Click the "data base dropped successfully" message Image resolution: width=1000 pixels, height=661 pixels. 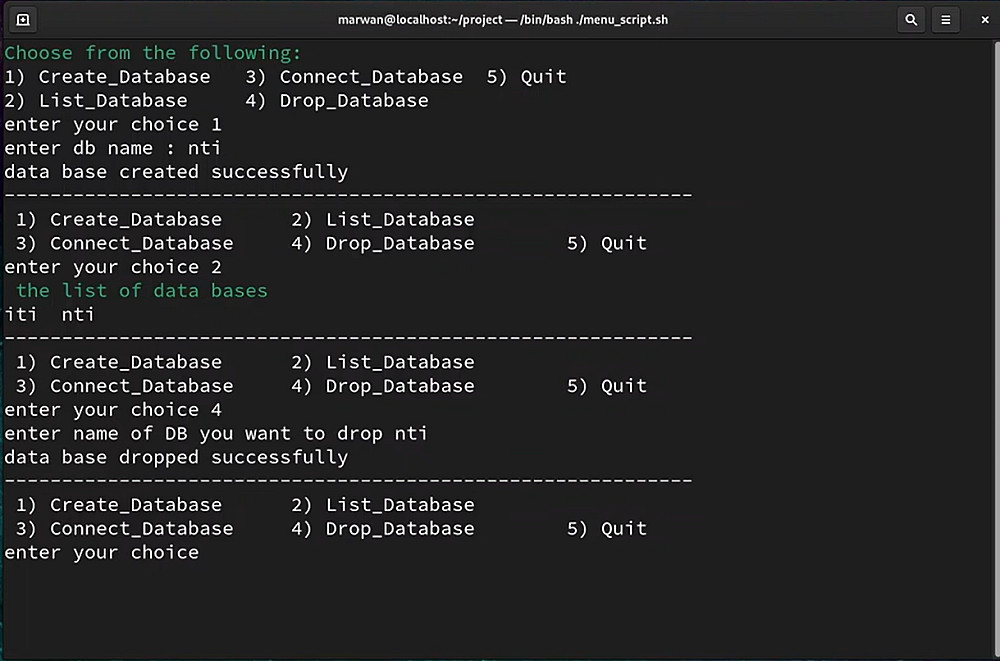pyautogui.click(x=176, y=458)
